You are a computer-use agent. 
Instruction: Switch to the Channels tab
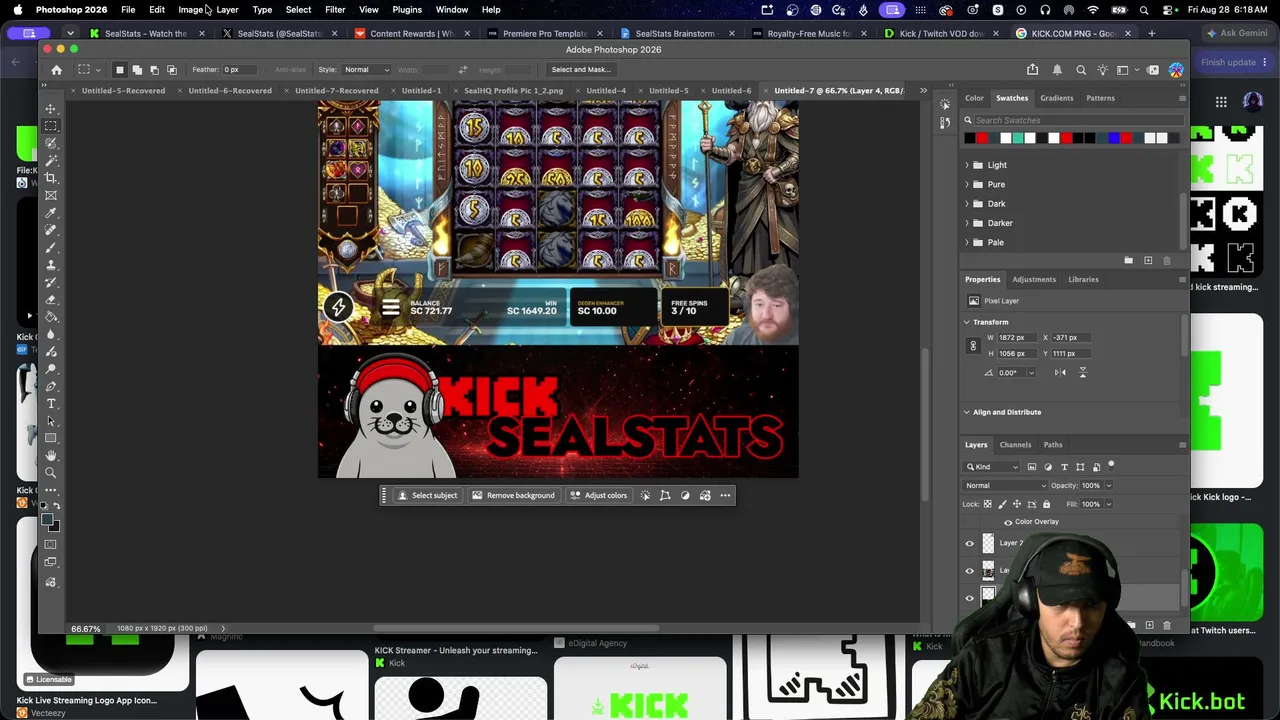pyautogui.click(x=1015, y=445)
